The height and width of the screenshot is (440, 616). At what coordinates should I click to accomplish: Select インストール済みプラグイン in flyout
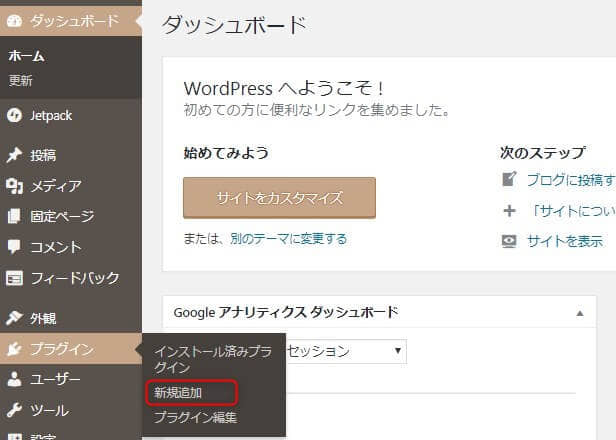pos(213,359)
